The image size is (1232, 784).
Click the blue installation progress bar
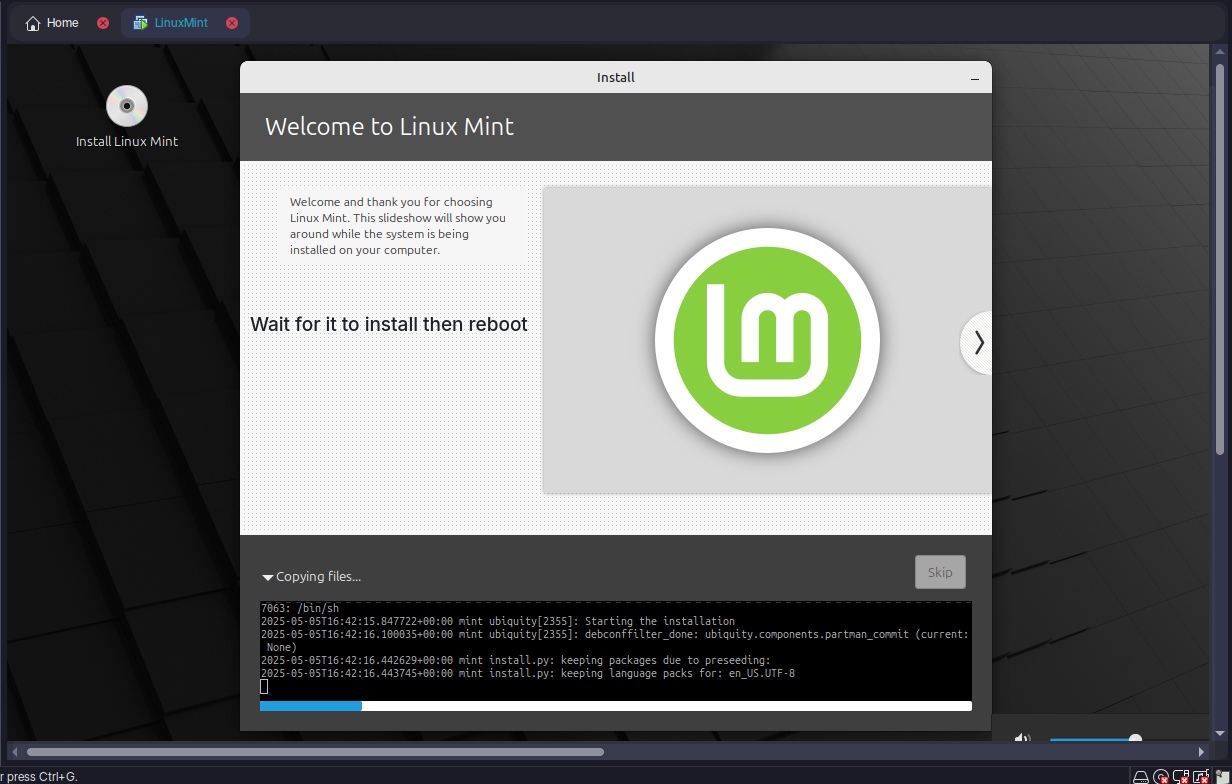click(x=311, y=706)
